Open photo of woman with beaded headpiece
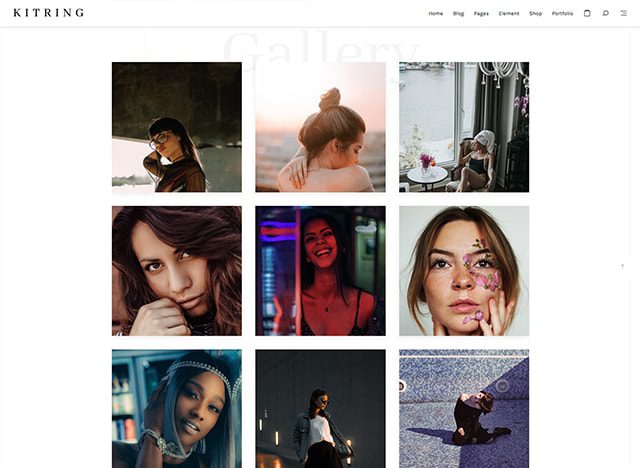Viewport: 640px width, 468px height. tap(177, 409)
